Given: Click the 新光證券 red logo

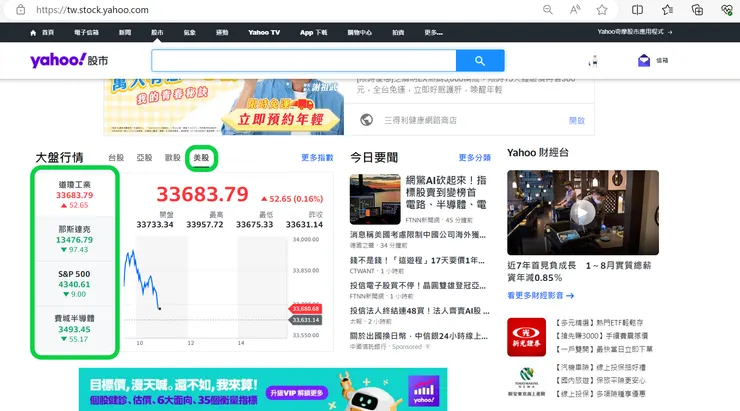Looking at the screenshot, I should pyautogui.click(x=526, y=337).
